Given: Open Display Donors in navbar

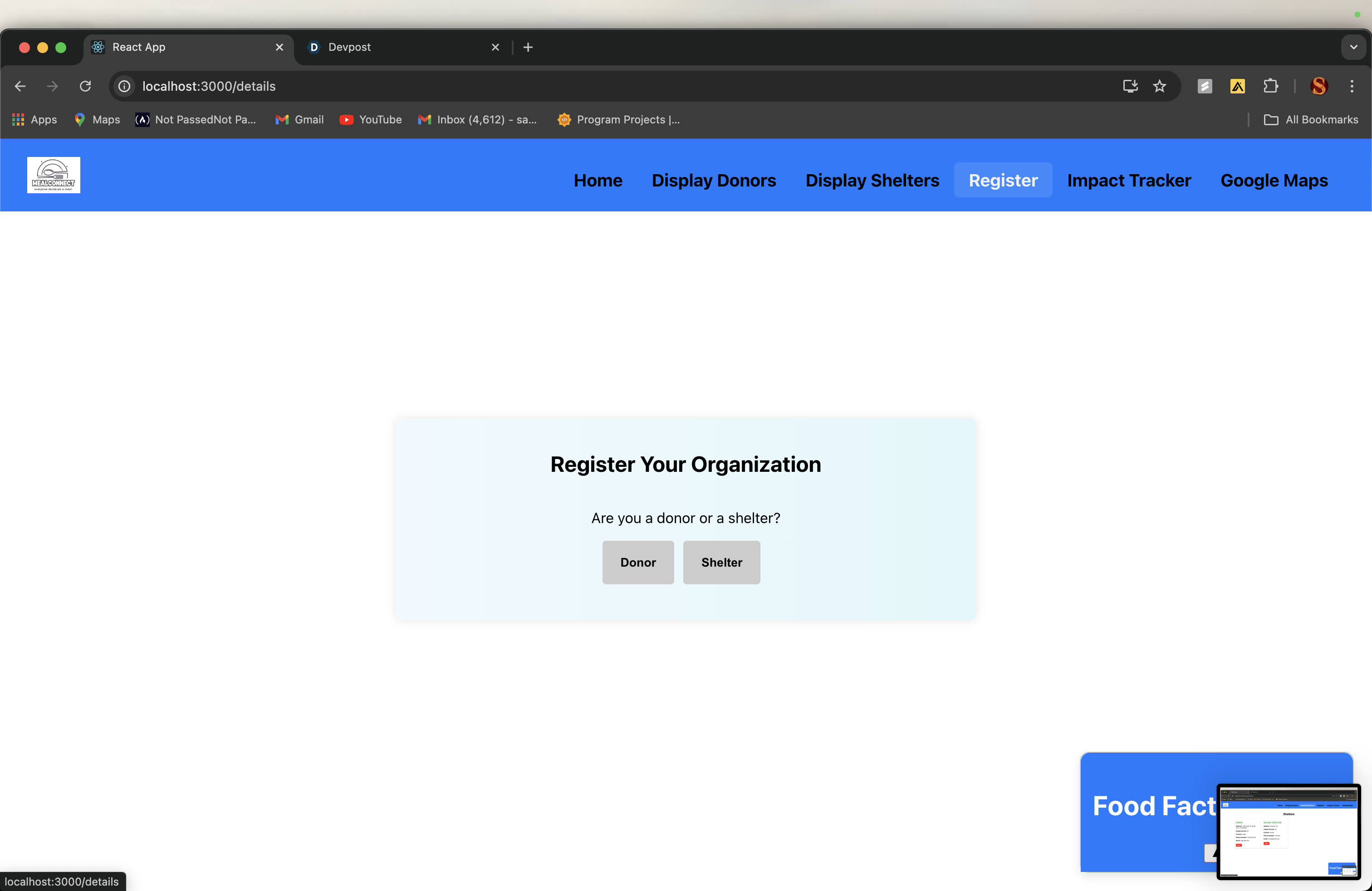Looking at the screenshot, I should coord(714,181).
